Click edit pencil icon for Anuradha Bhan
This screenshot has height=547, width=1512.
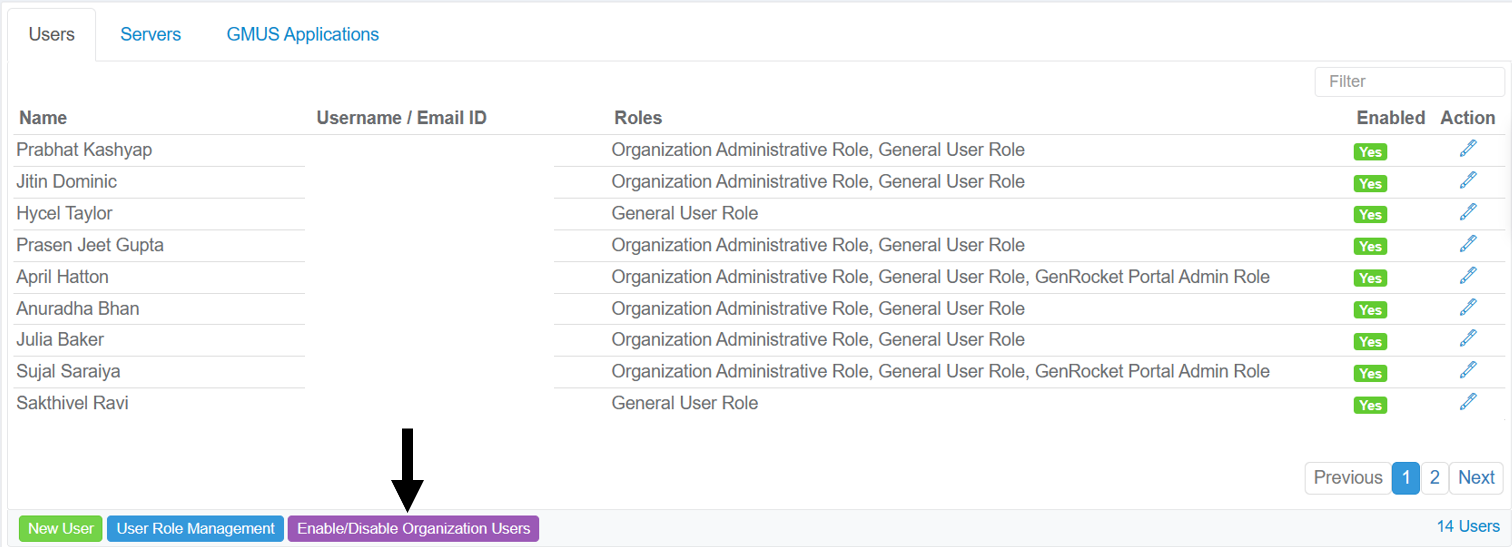tap(1467, 308)
